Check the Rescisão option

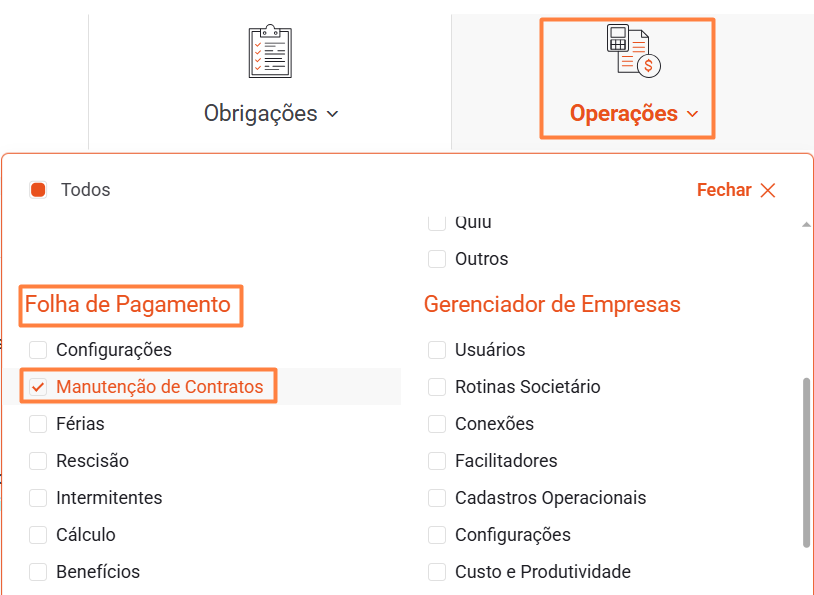(38, 461)
